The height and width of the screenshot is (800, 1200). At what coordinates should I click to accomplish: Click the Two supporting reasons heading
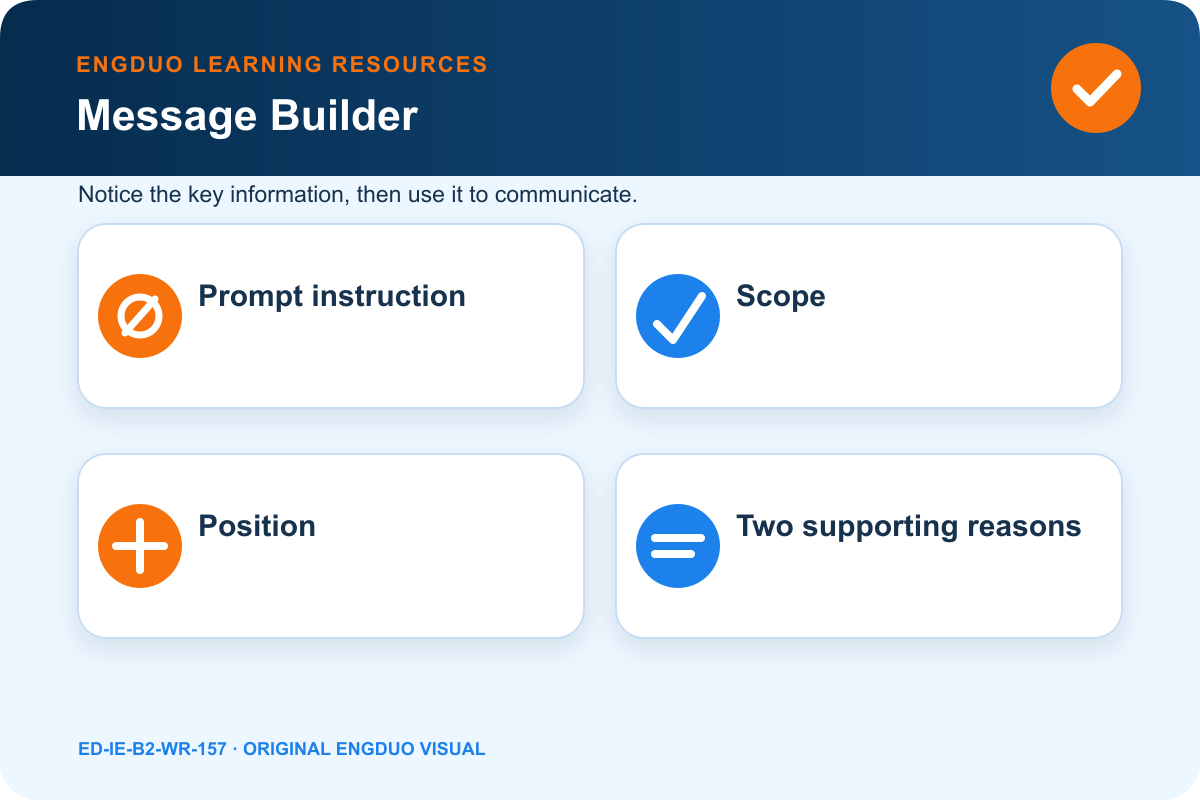click(x=909, y=526)
